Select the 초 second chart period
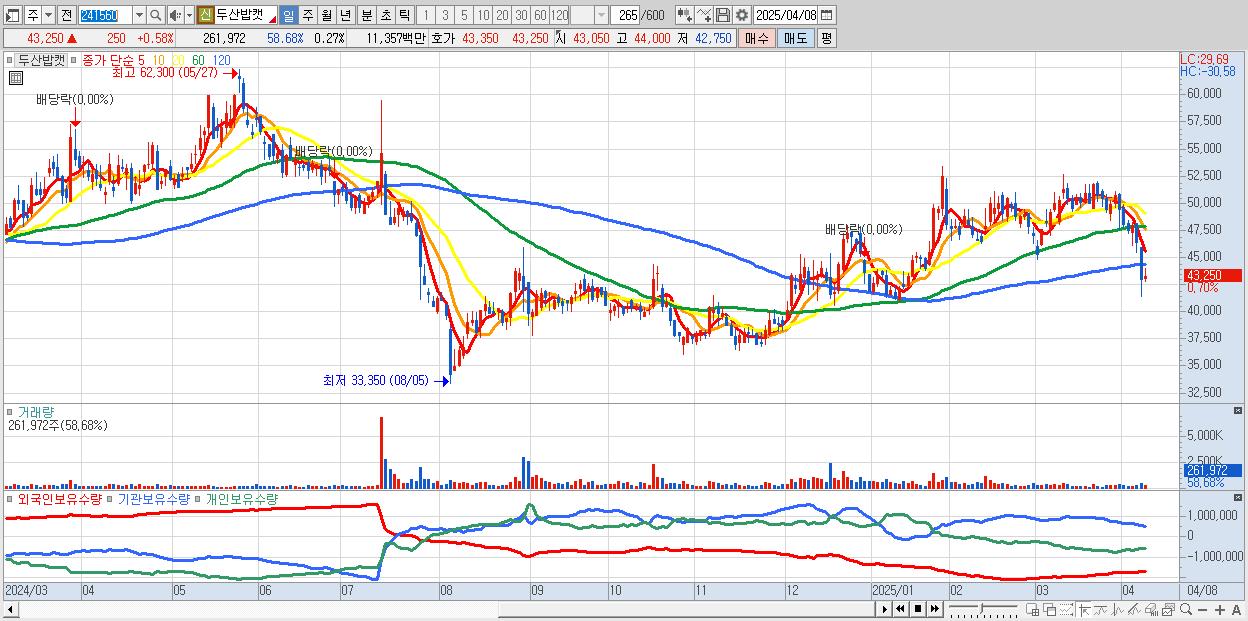Image resolution: width=1248 pixels, height=621 pixels. 386,15
